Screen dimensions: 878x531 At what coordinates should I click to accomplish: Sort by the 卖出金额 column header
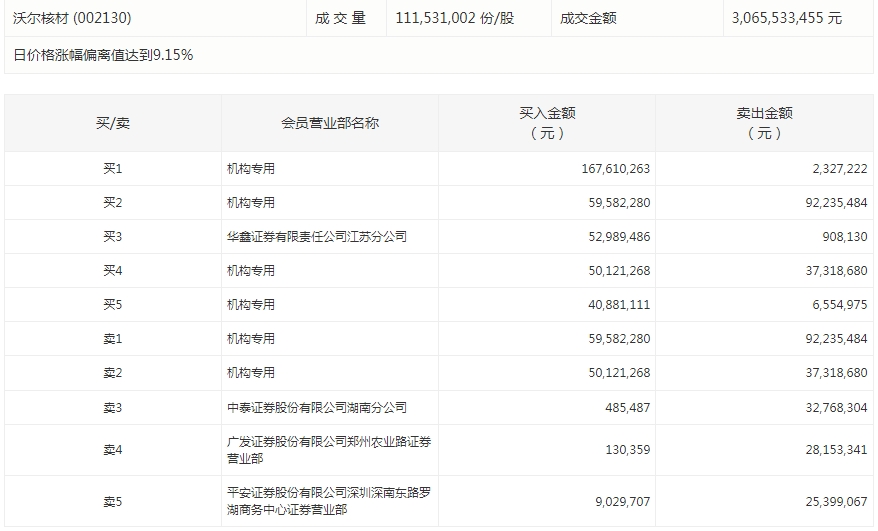coord(764,123)
